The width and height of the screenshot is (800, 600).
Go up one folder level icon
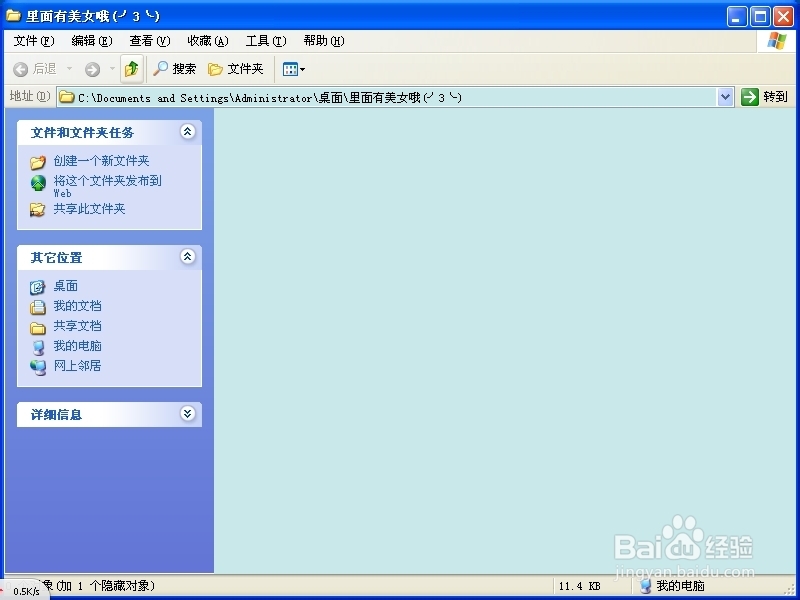132,68
